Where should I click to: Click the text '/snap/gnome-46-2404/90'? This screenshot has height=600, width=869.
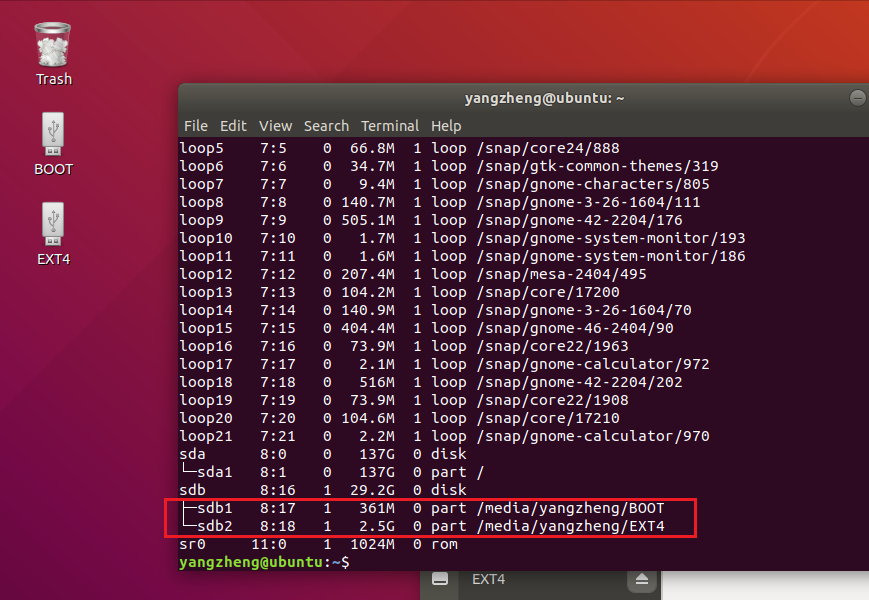(x=575, y=328)
